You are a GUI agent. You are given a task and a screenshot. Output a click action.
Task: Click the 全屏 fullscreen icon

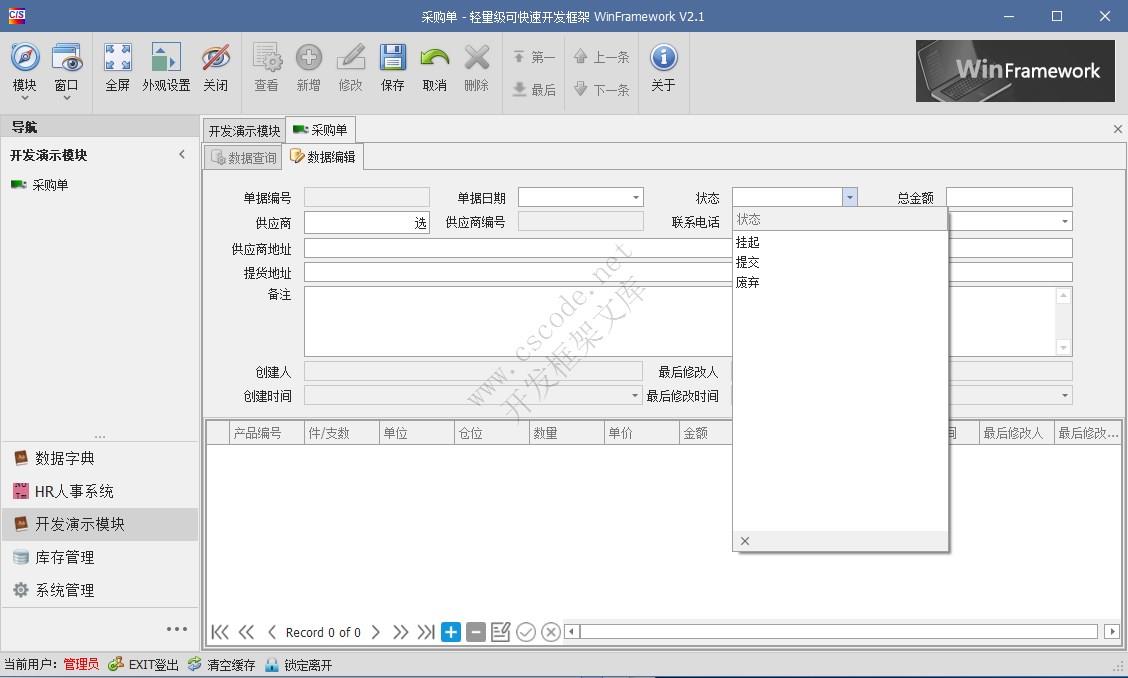pyautogui.click(x=117, y=68)
